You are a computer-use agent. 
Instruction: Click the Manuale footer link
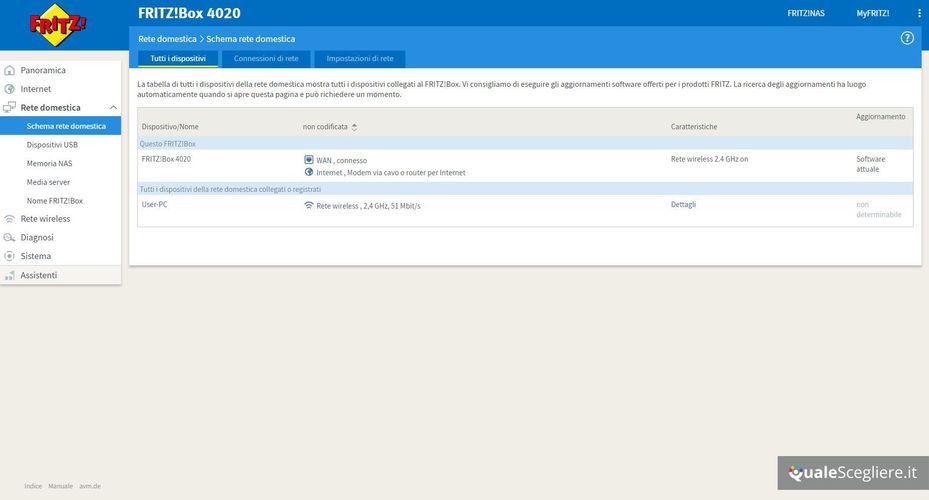click(x=60, y=486)
